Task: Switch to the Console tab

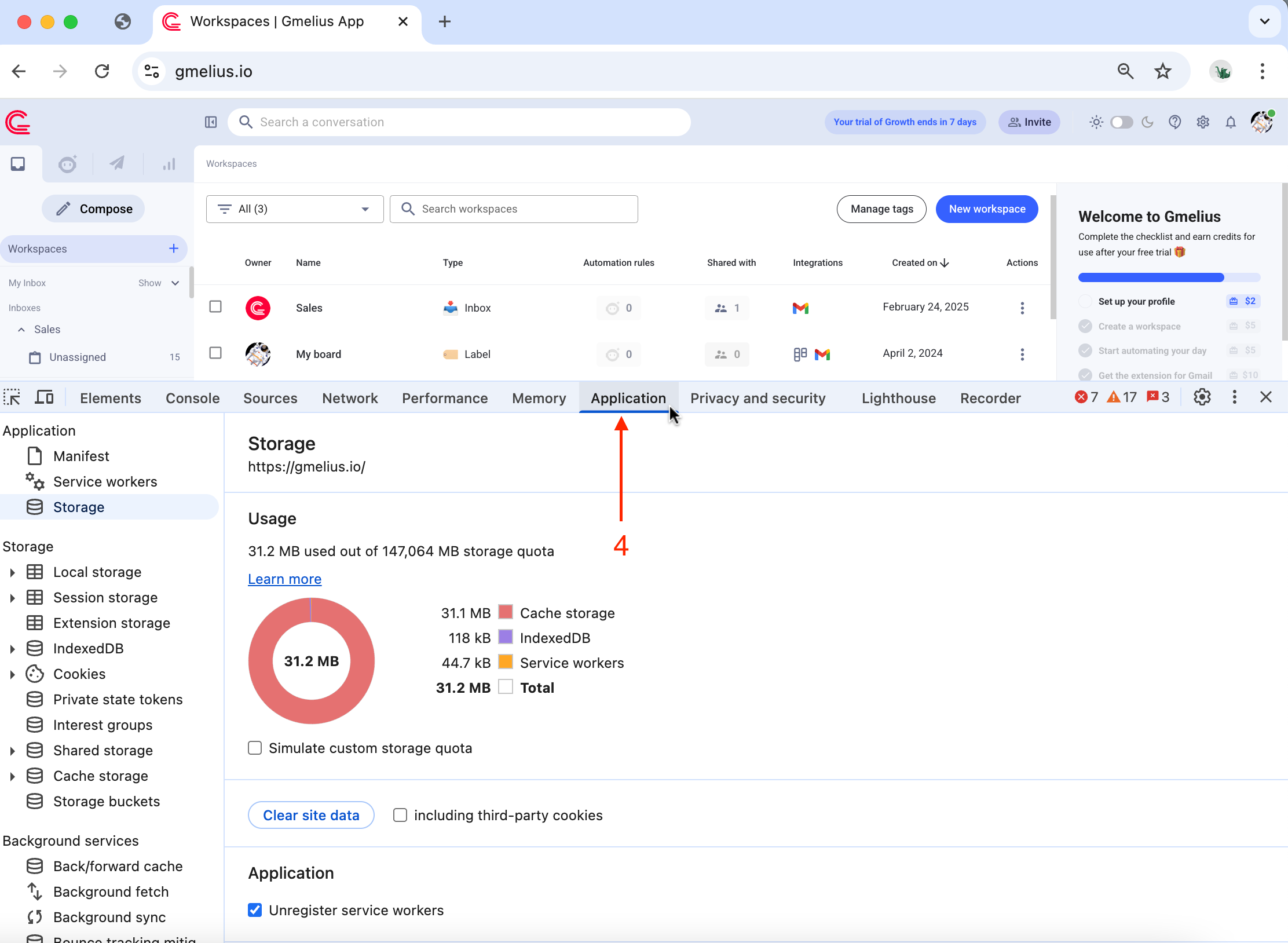Action: (x=193, y=398)
